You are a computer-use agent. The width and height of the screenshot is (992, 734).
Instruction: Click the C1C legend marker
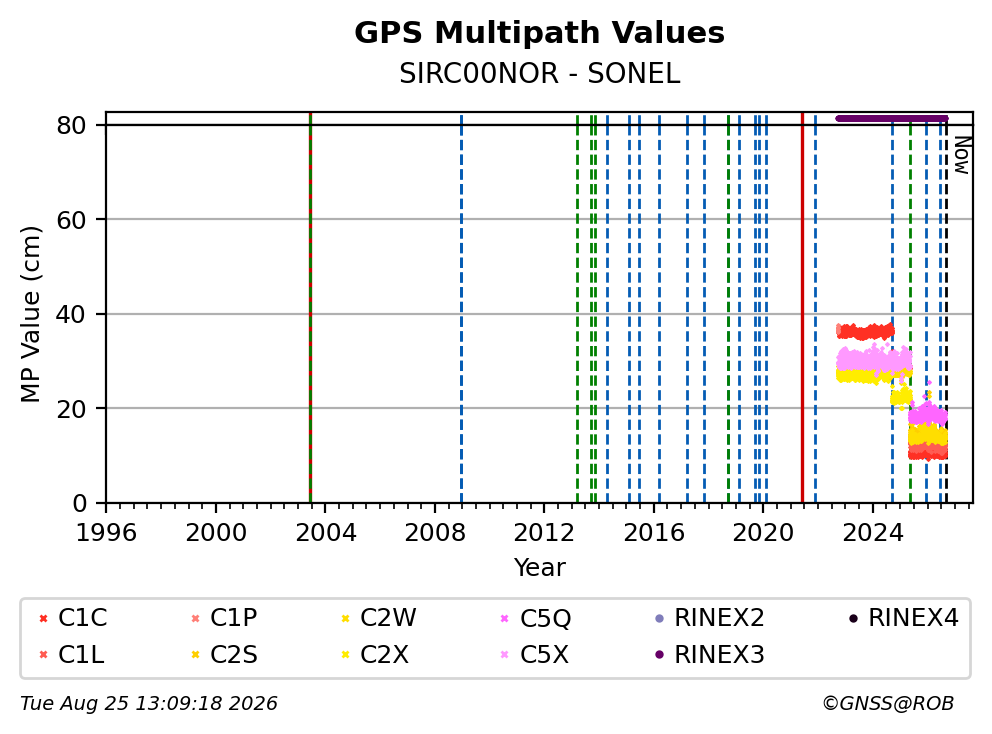tap(43, 618)
